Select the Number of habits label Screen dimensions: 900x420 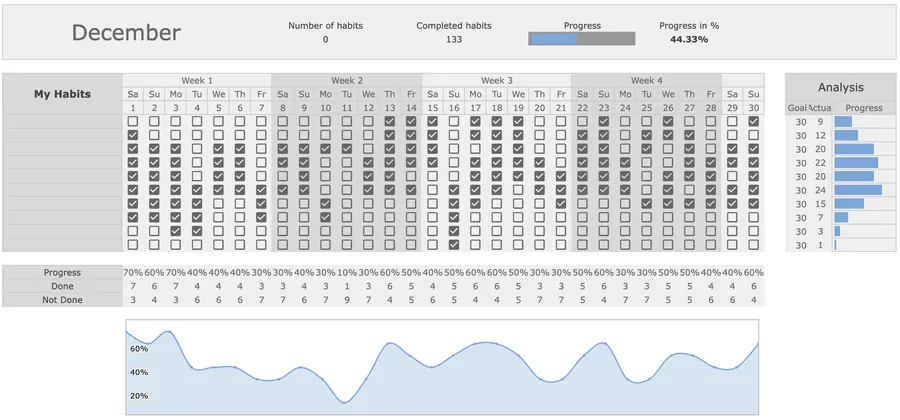325,26
